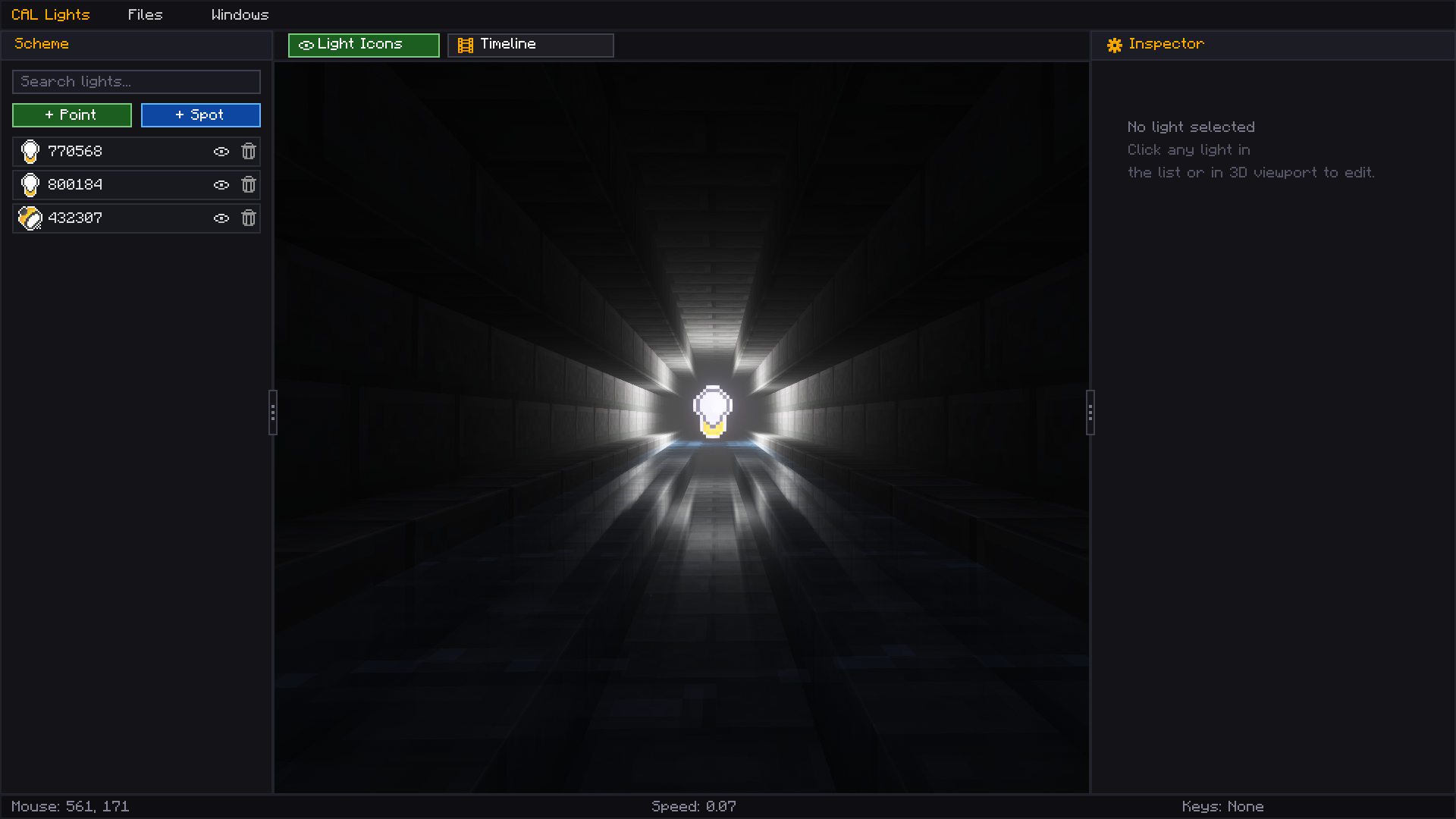Toggle the Light Icons display button
This screenshot has width=1456, height=819.
point(364,45)
